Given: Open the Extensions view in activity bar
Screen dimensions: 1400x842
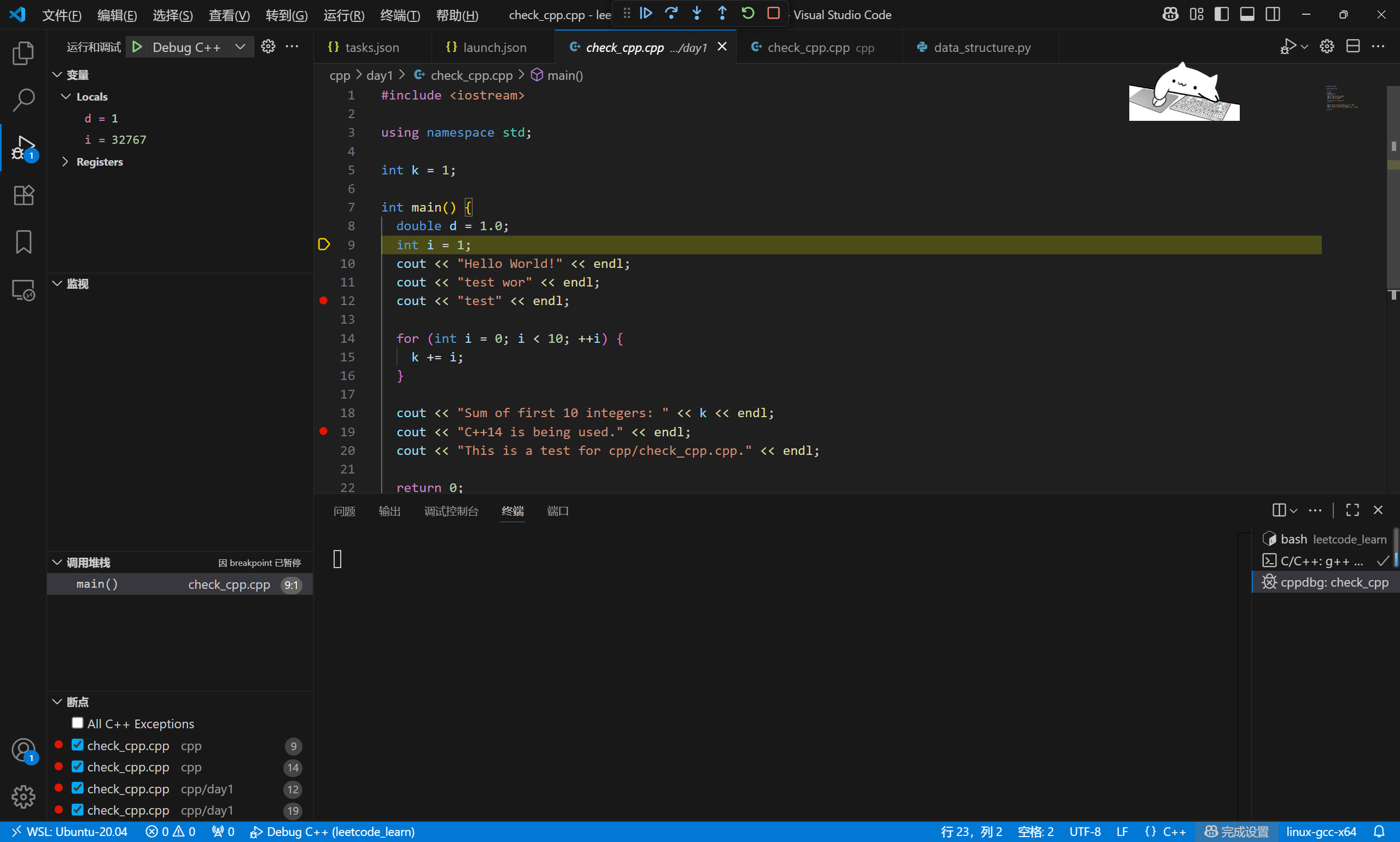Looking at the screenshot, I should (24, 195).
